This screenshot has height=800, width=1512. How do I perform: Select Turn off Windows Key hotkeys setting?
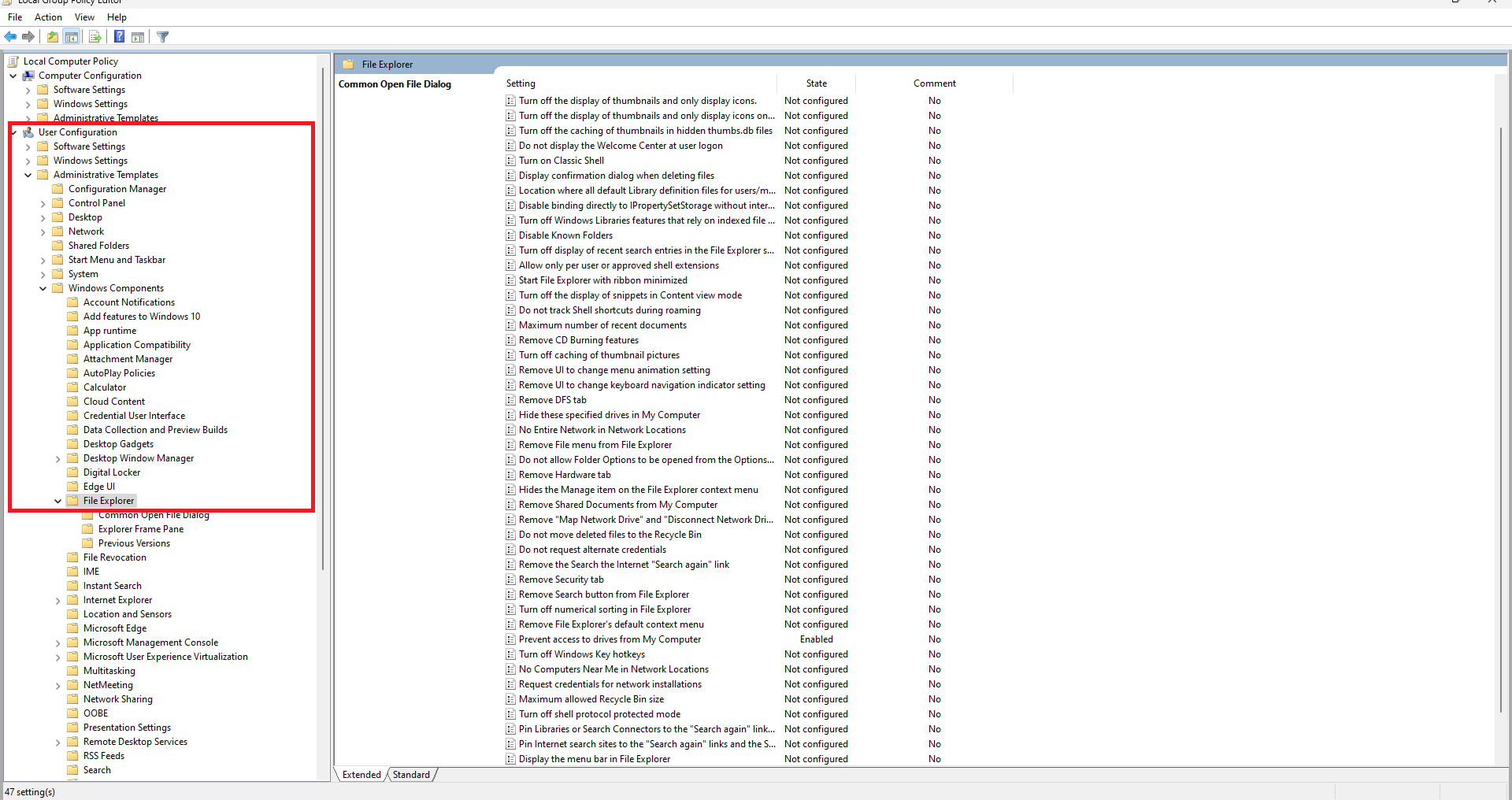tap(582, 654)
